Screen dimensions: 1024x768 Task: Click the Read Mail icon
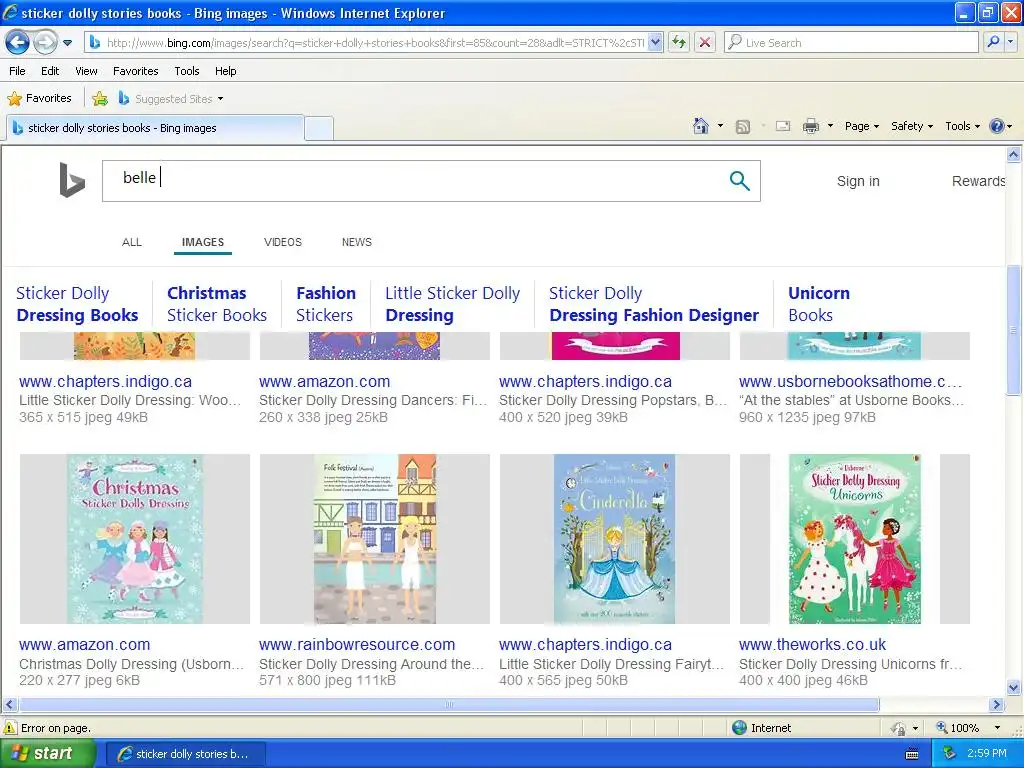pos(783,126)
